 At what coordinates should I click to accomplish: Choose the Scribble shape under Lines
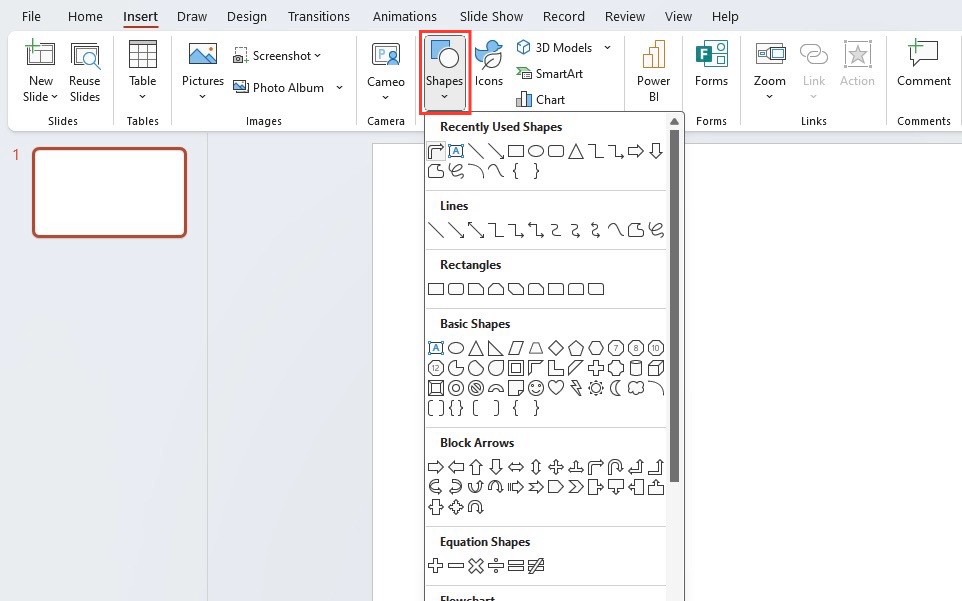656,230
